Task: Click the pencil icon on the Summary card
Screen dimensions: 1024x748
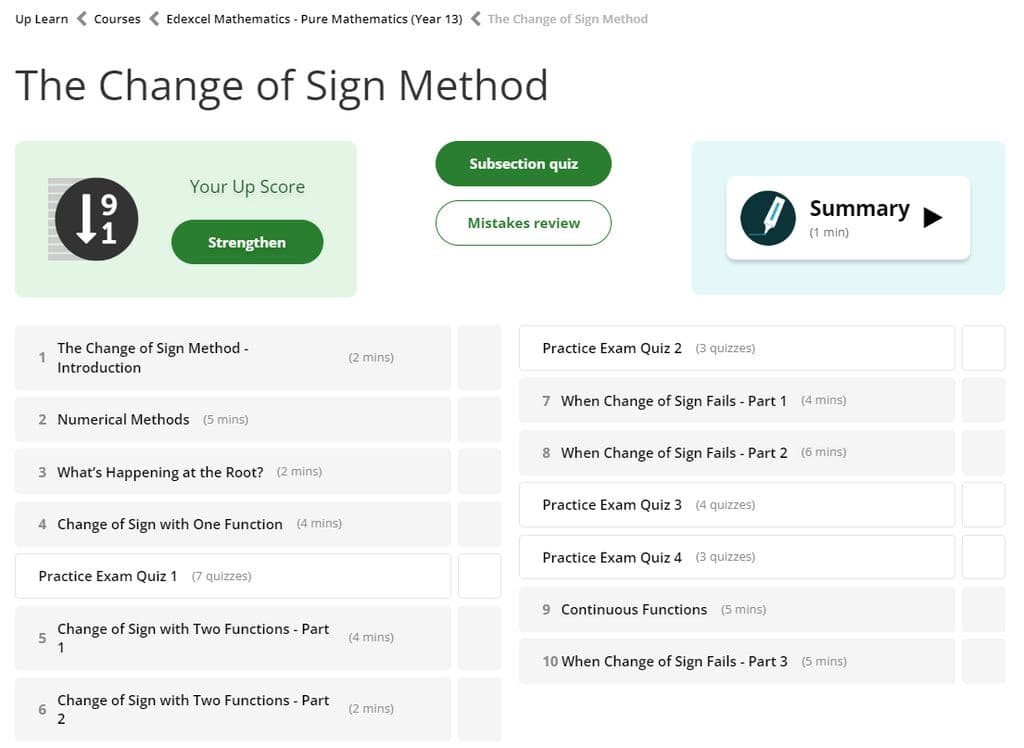Action: (x=768, y=217)
